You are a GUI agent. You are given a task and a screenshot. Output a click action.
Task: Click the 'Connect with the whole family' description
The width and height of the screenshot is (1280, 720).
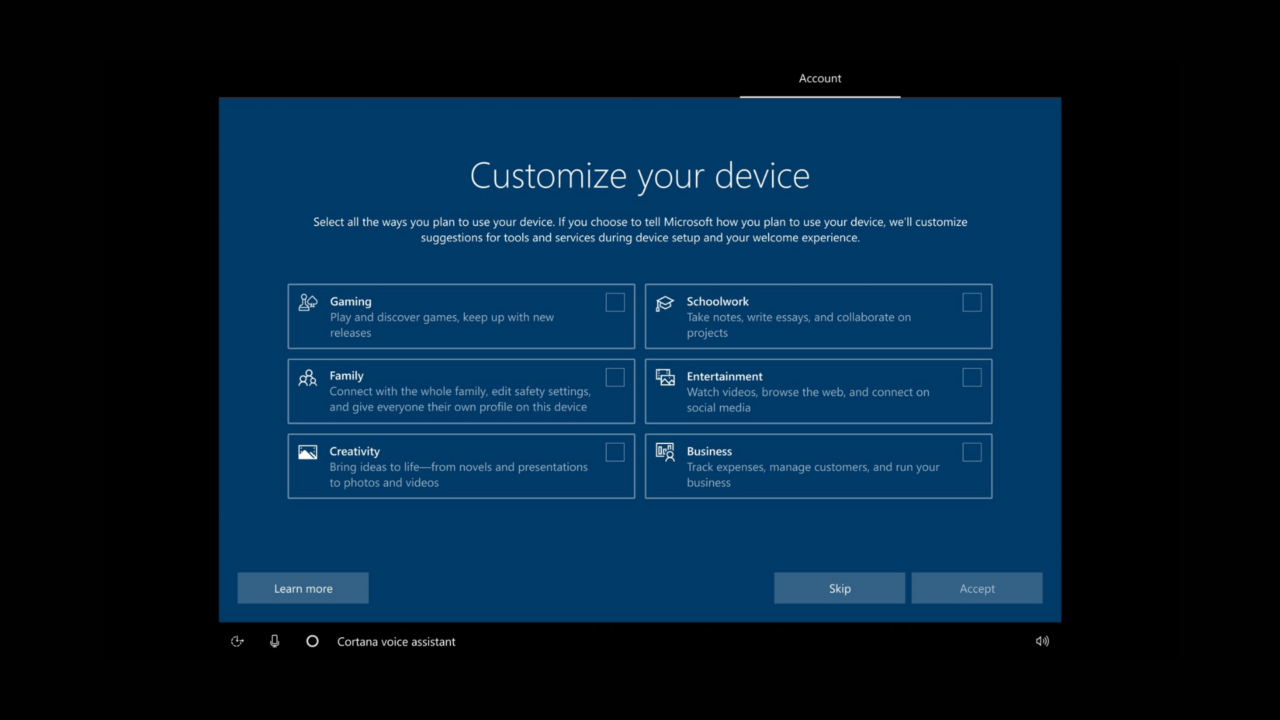(x=460, y=399)
